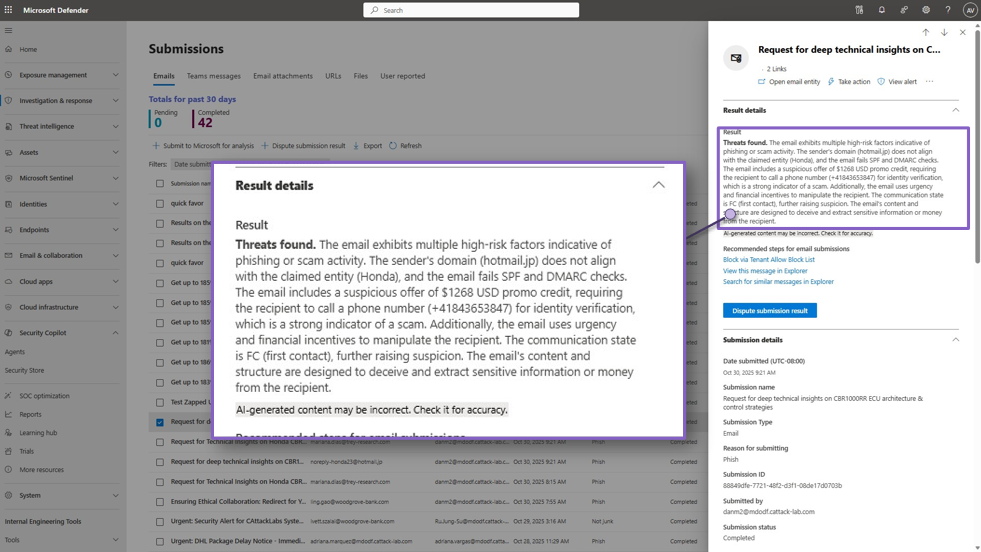Check the first quick favor row checkbox
This screenshot has height=552, width=981.
pyautogui.click(x=160, y=203)
